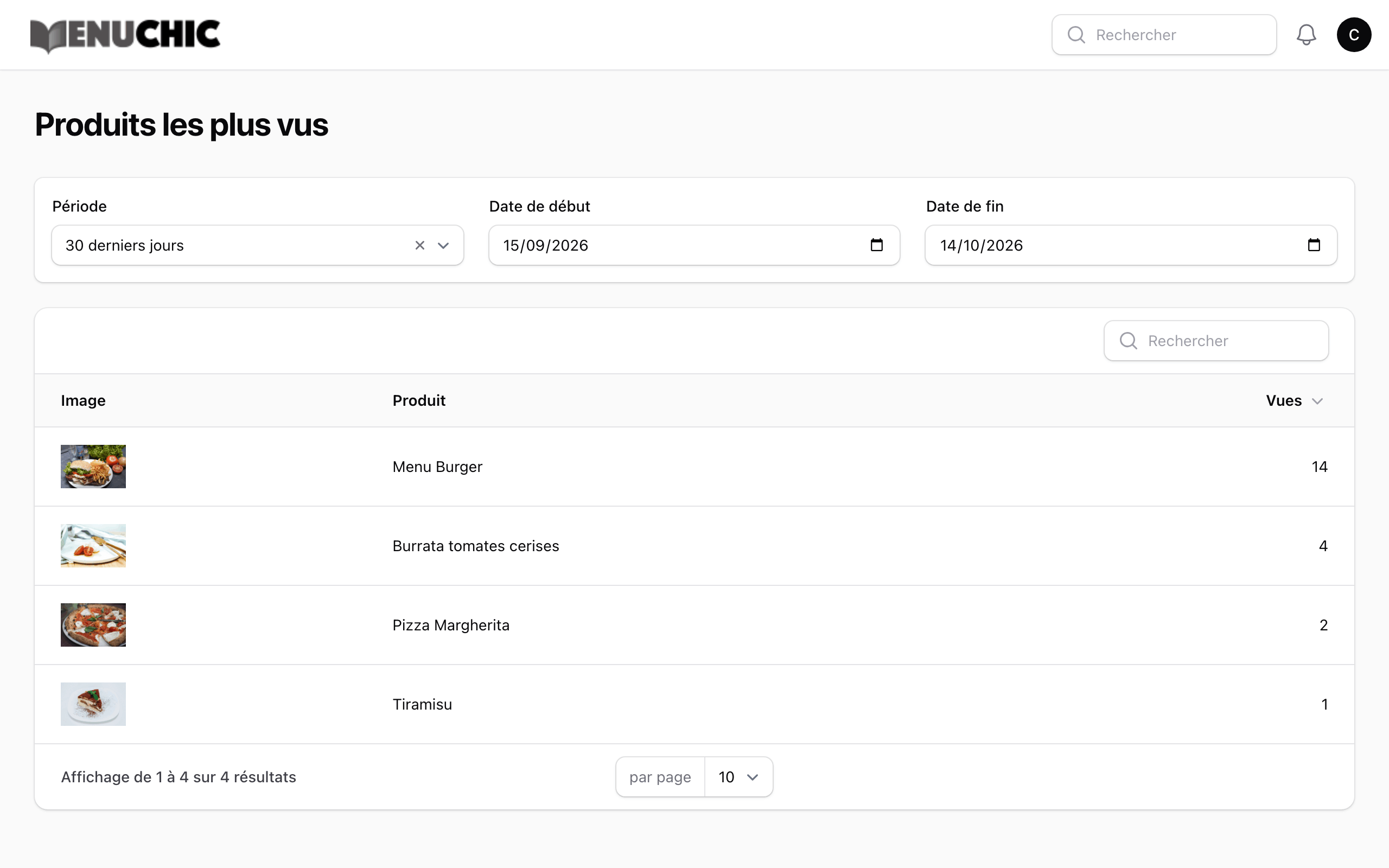Click the Date de fin label

(x=965, y=206)
